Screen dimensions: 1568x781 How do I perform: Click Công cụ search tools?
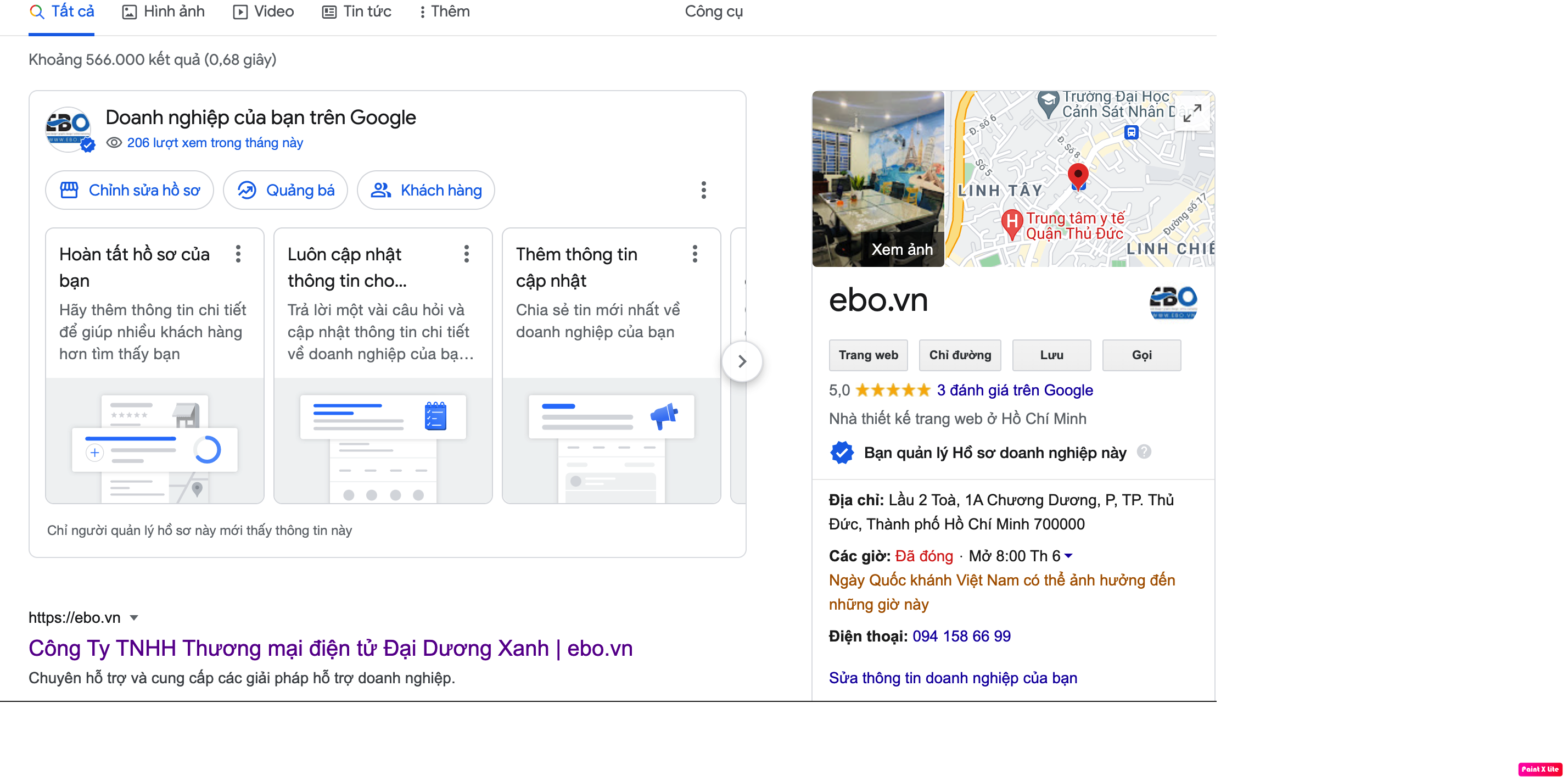pyautogui.click(x=713, y=12)
